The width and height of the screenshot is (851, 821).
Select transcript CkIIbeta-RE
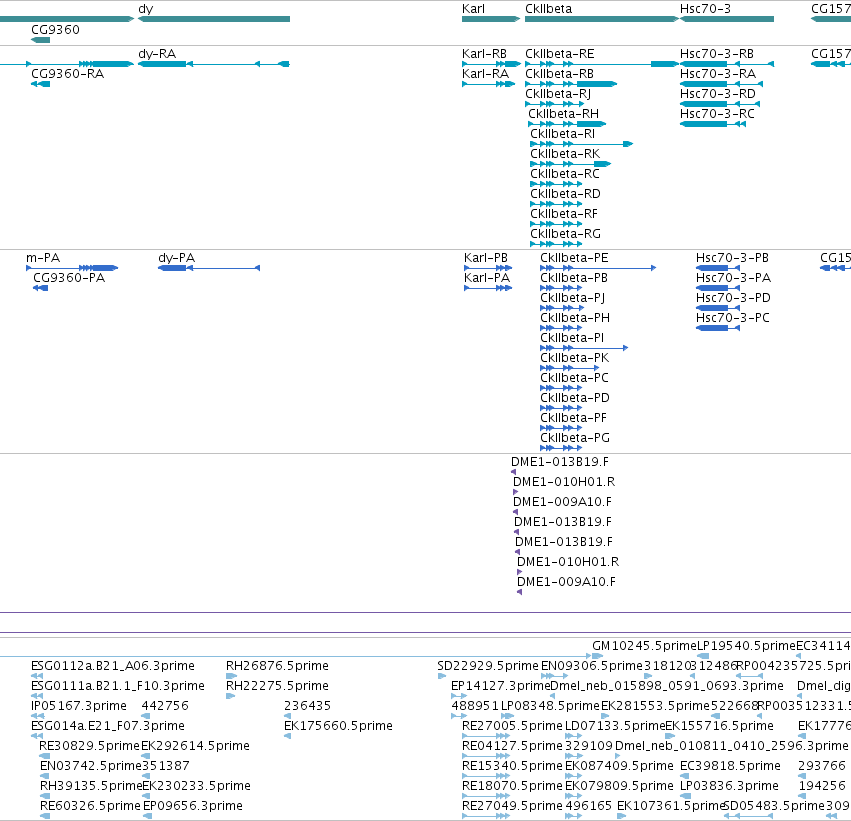click(x=602, y=64)
